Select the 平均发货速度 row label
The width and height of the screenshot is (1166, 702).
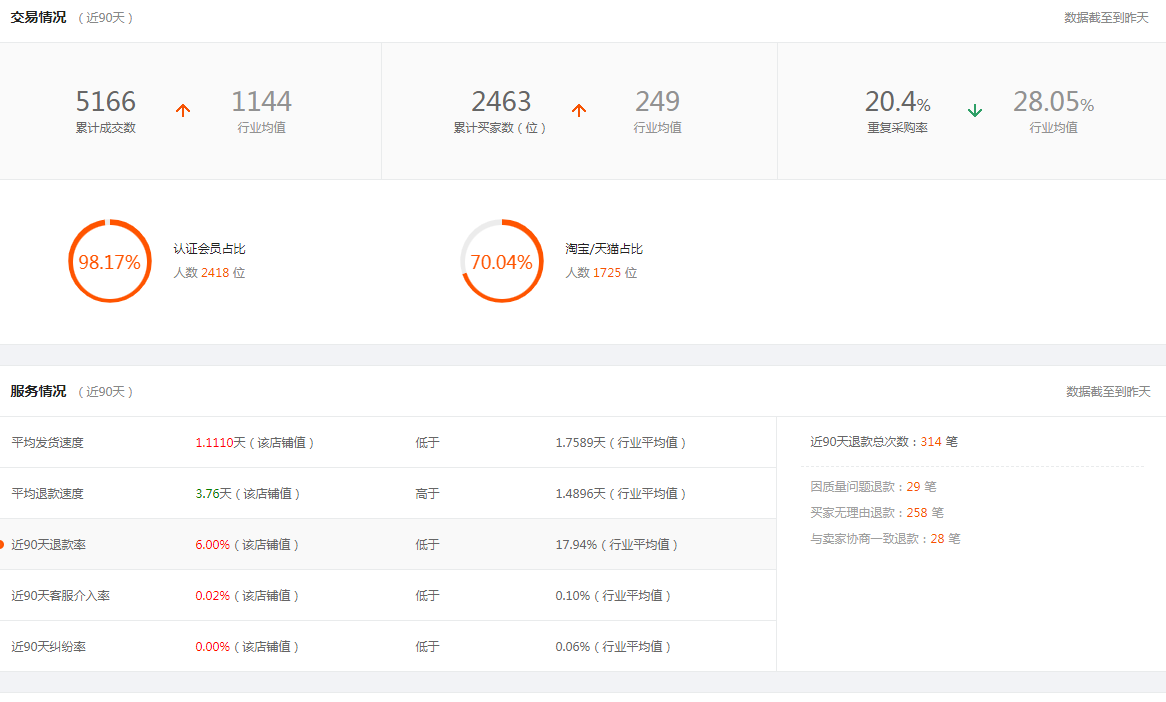point(48,443)
